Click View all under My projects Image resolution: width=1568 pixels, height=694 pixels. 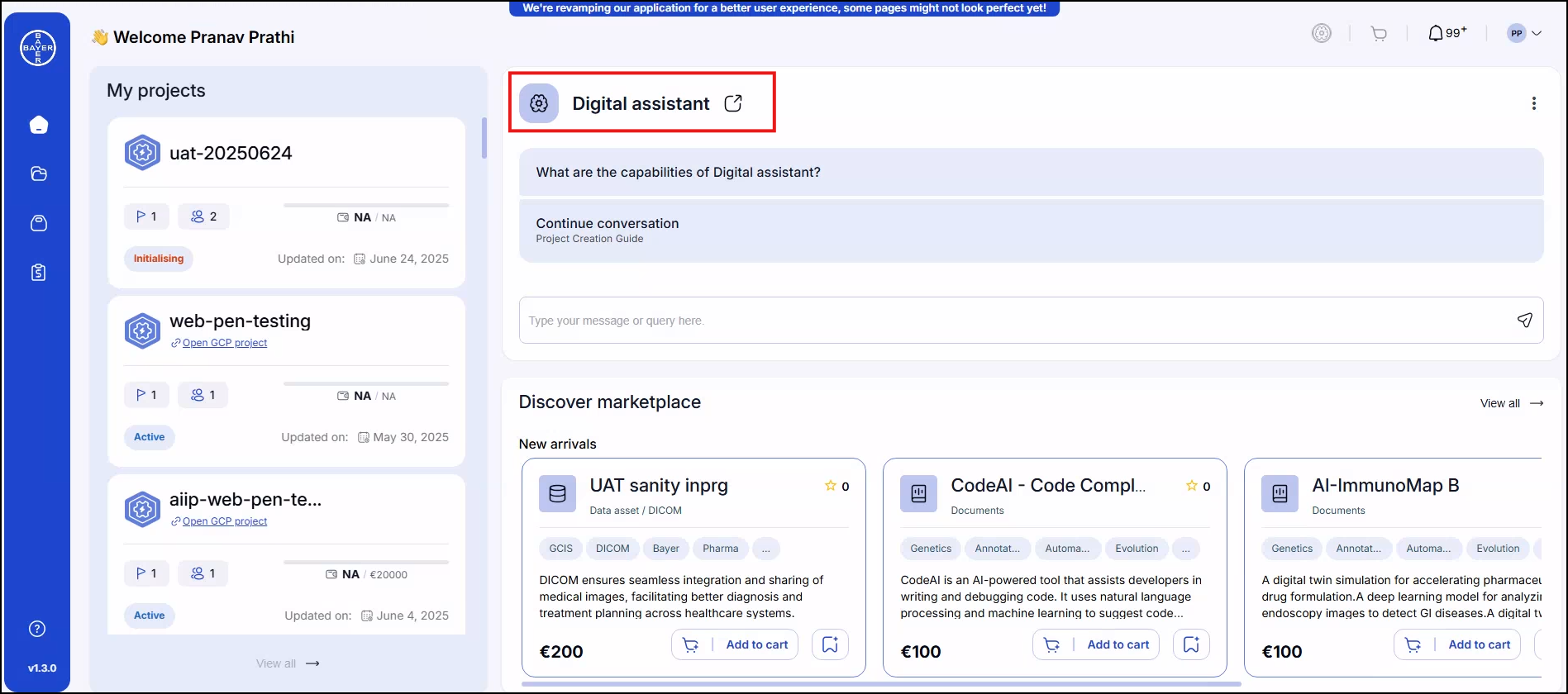tap(287, 663)
